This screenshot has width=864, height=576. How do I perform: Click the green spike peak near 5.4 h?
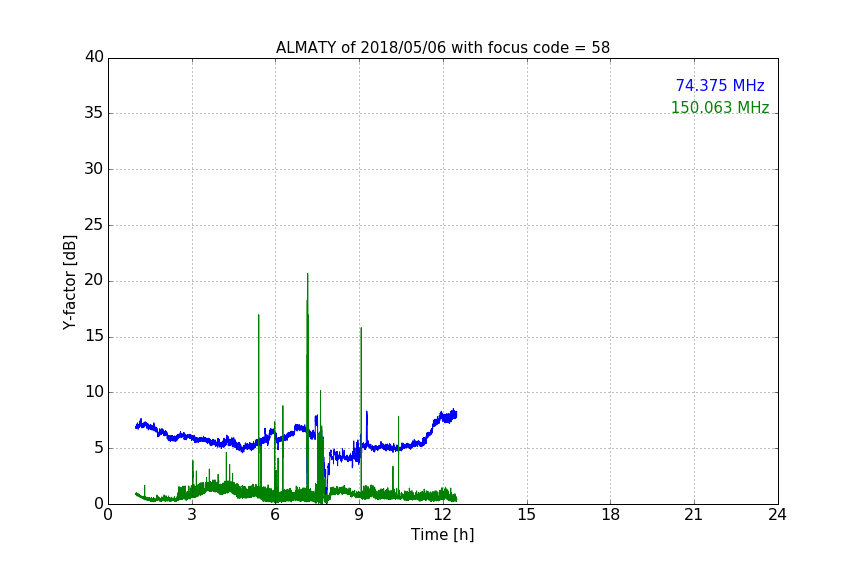(258, 315)
